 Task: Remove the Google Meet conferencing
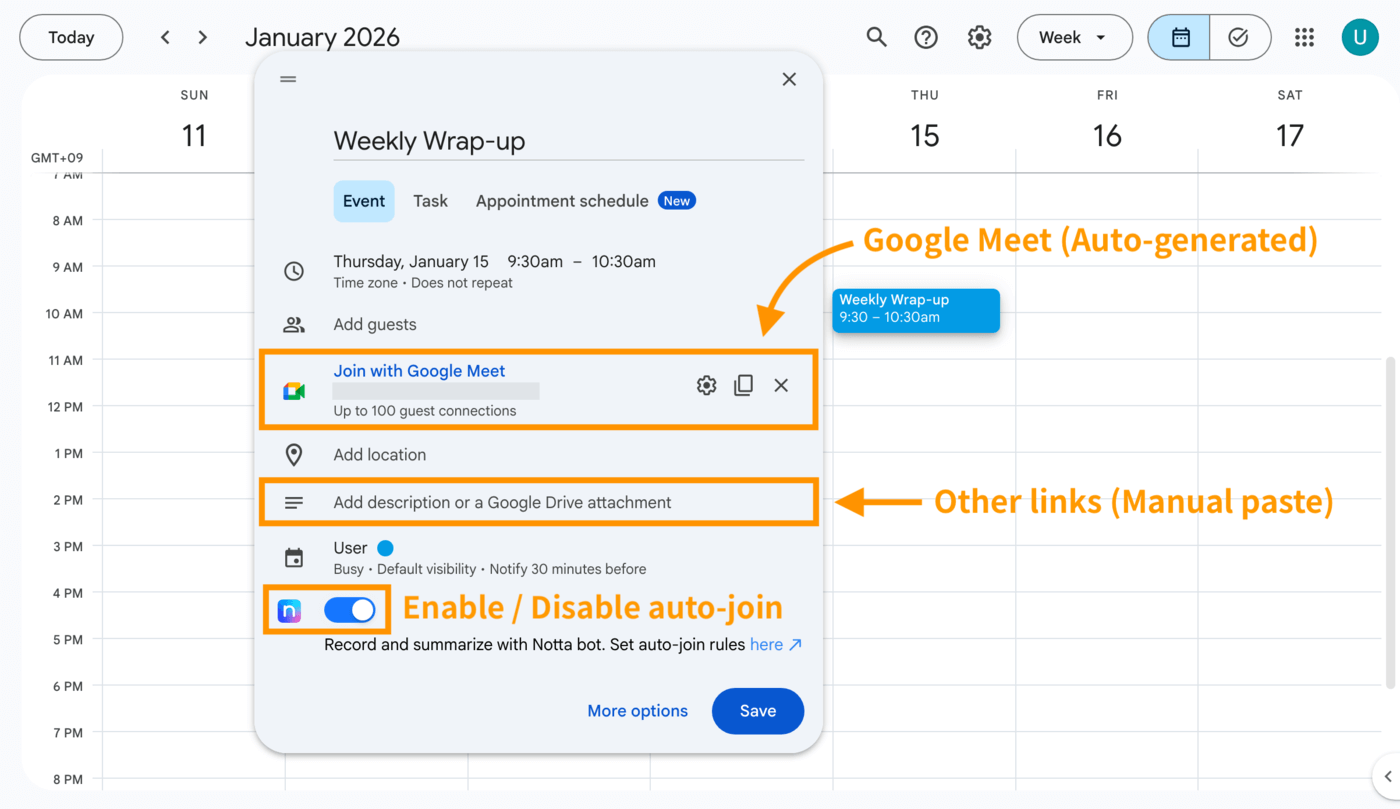click(781, 385)
